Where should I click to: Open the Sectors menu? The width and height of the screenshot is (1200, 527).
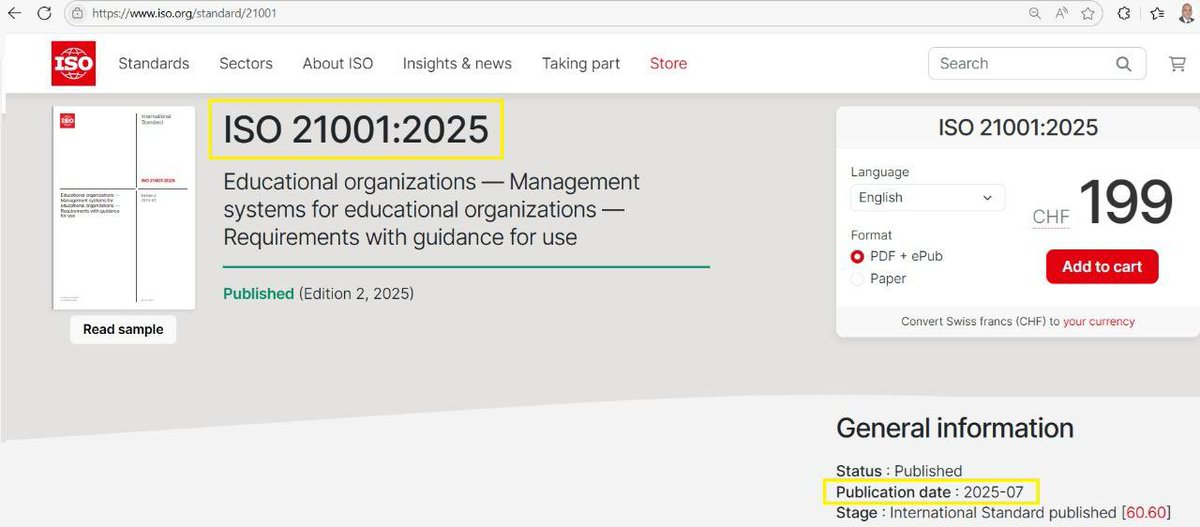(x=246, y=63)
